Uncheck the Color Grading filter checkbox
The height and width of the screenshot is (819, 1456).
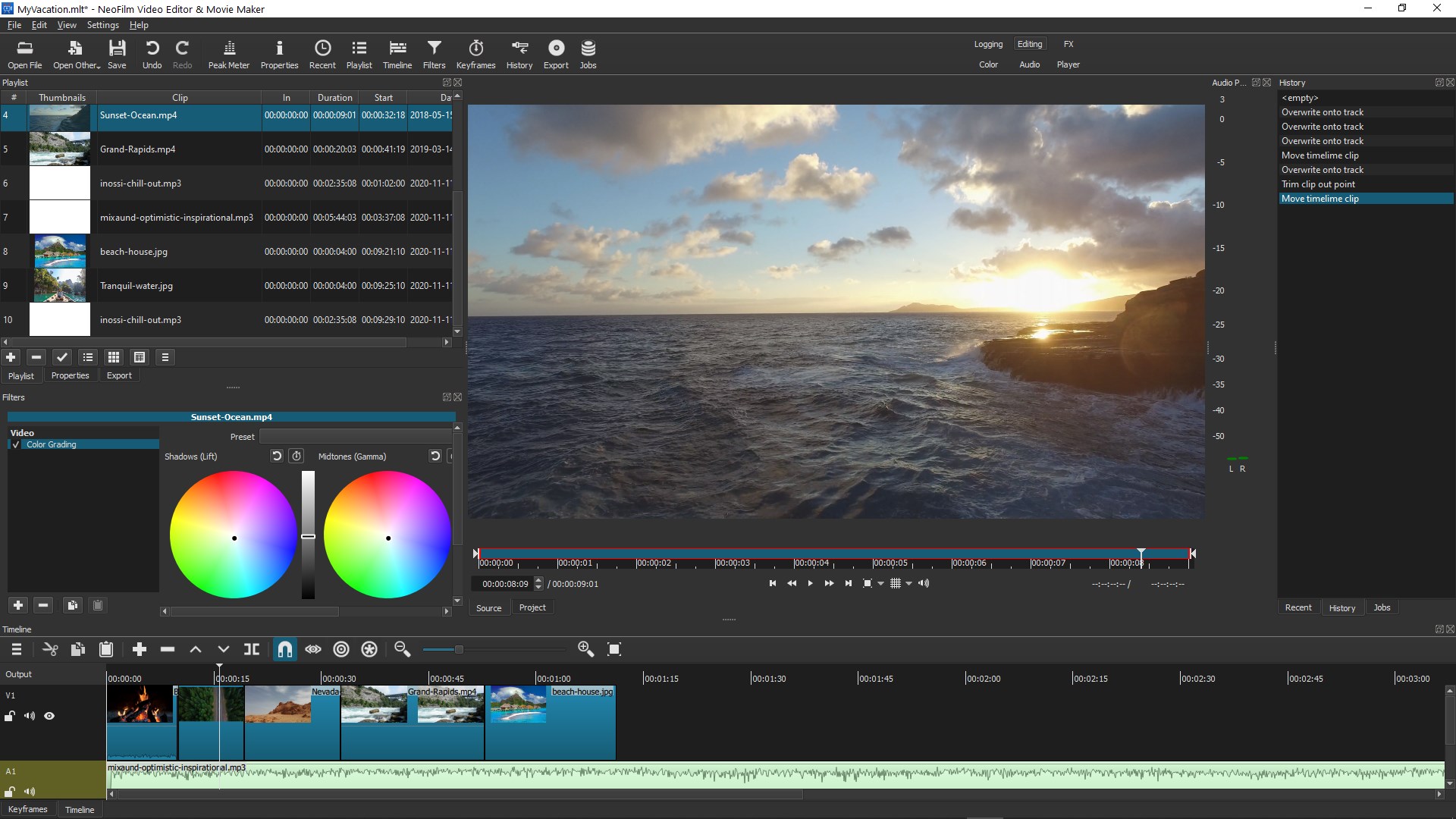pyautogui.click(x=16, y=445)
